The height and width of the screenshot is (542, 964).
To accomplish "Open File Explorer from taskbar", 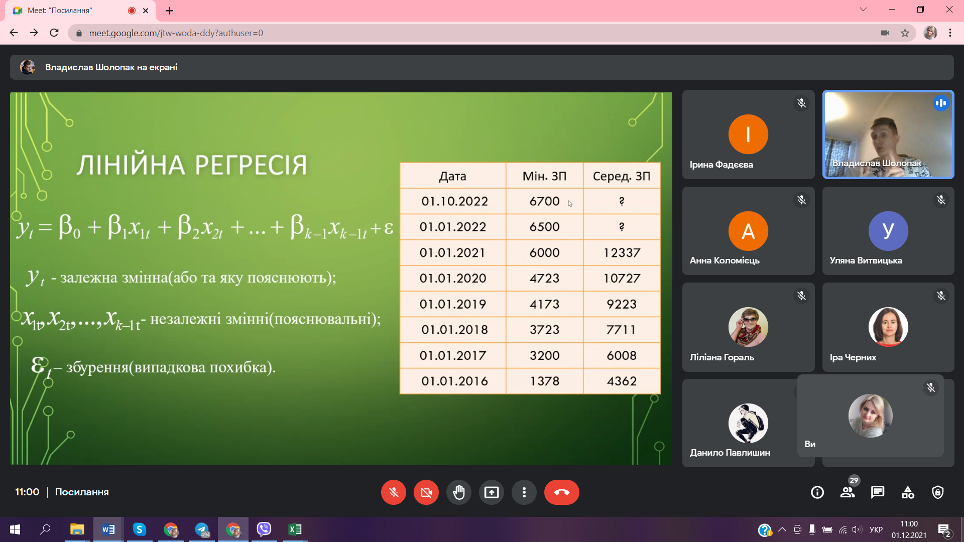I will [77, 529].
